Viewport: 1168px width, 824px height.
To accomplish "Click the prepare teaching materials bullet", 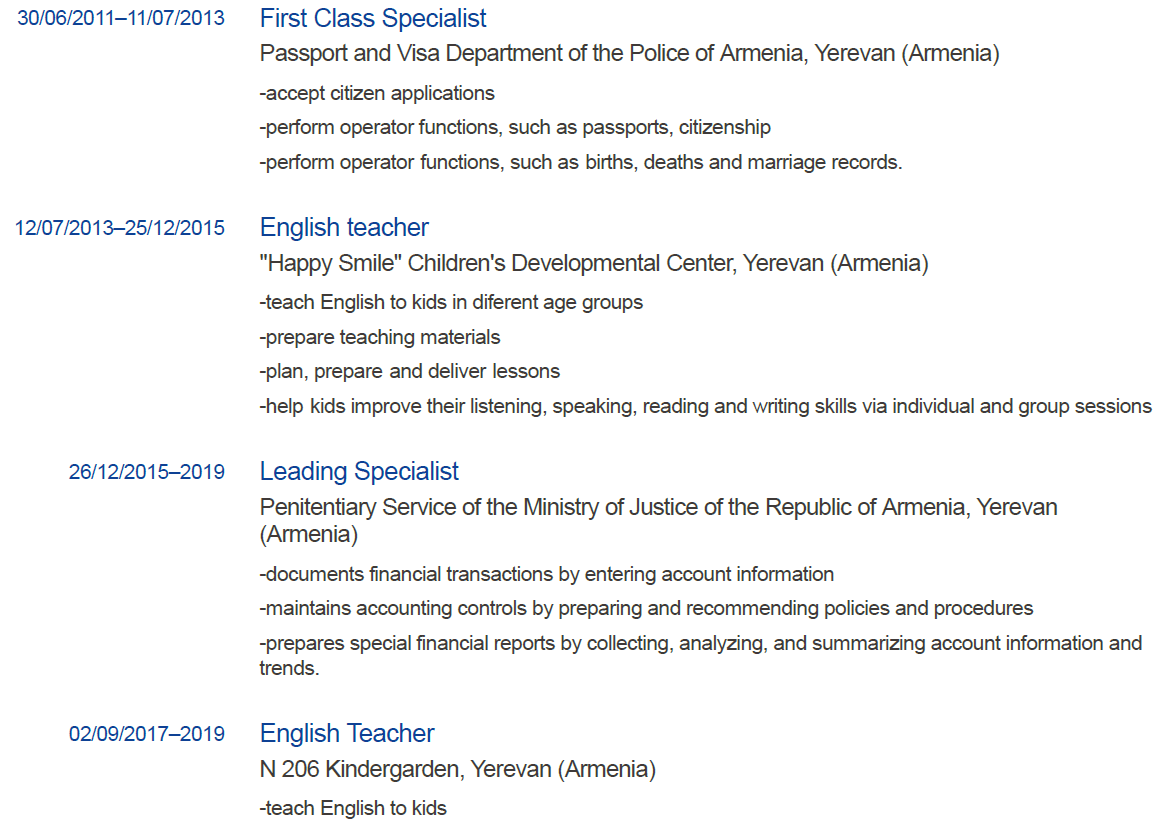I will click(x=379, y=337).
